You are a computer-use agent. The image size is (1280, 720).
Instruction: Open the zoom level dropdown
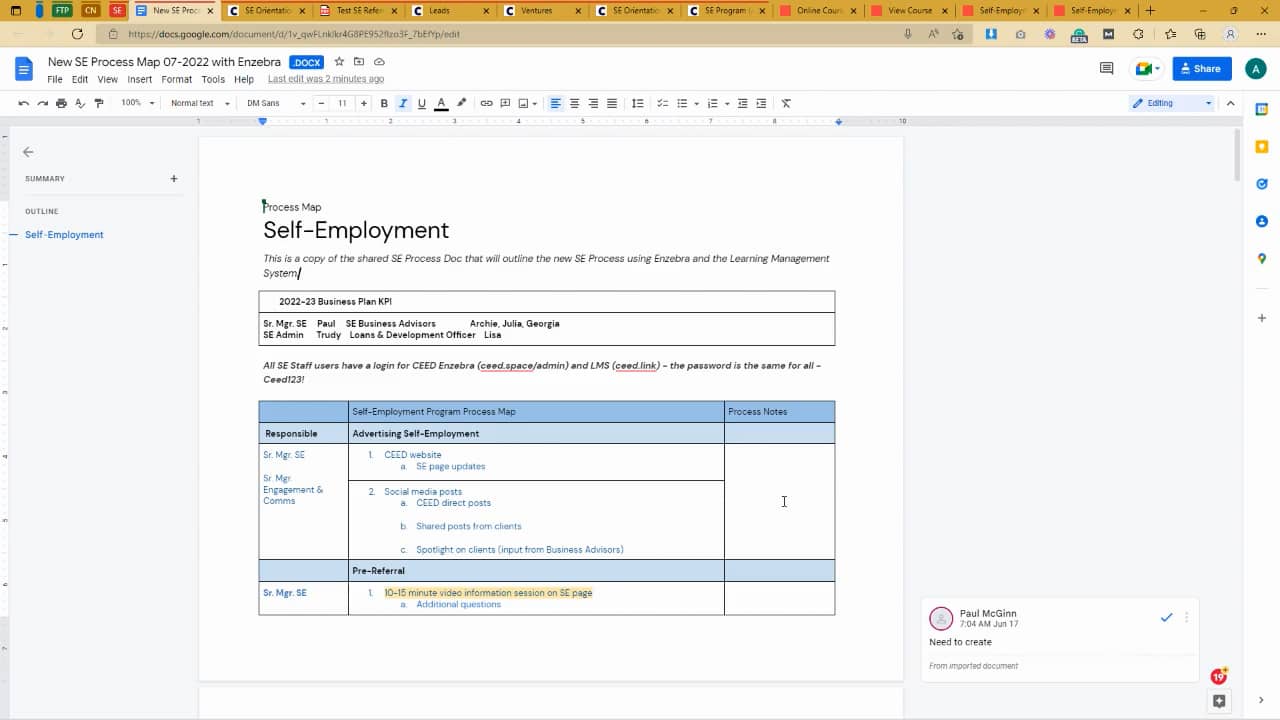138,103
